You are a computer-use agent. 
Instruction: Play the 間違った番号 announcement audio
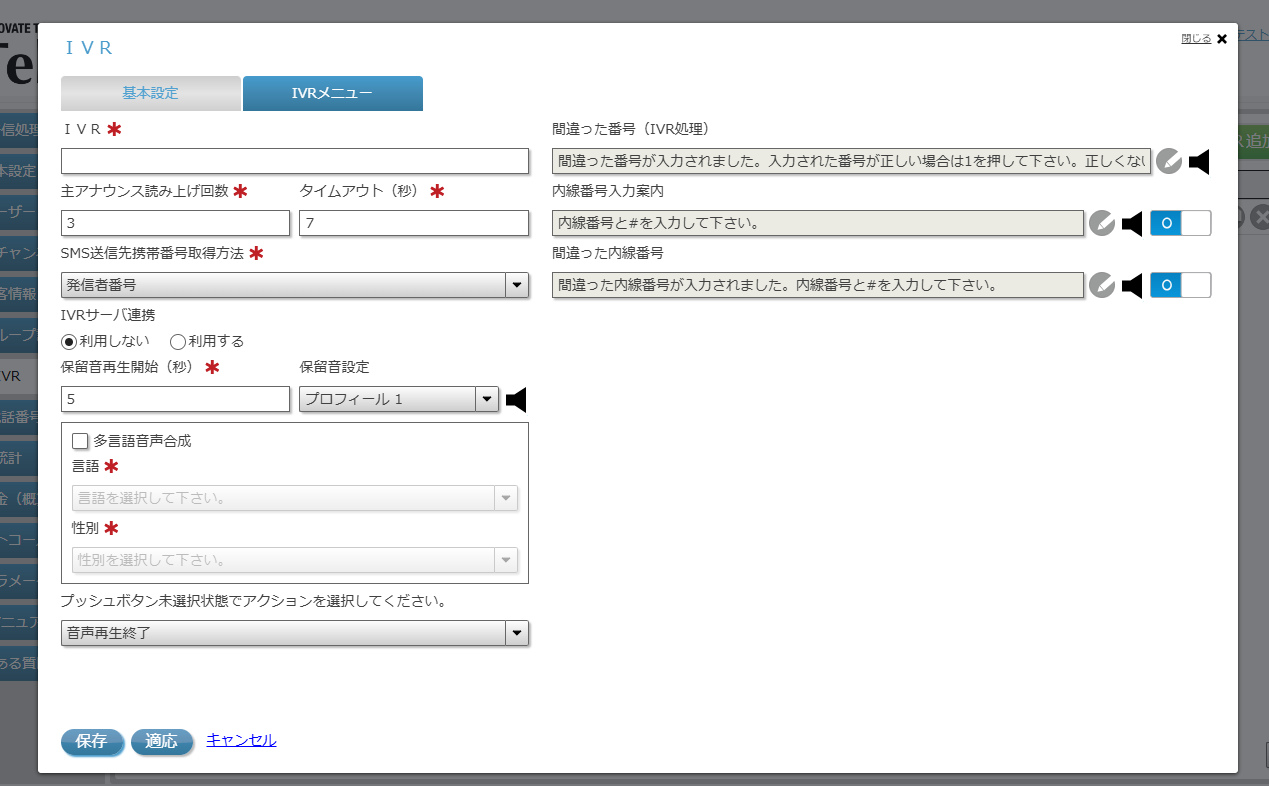point(1197,161)
